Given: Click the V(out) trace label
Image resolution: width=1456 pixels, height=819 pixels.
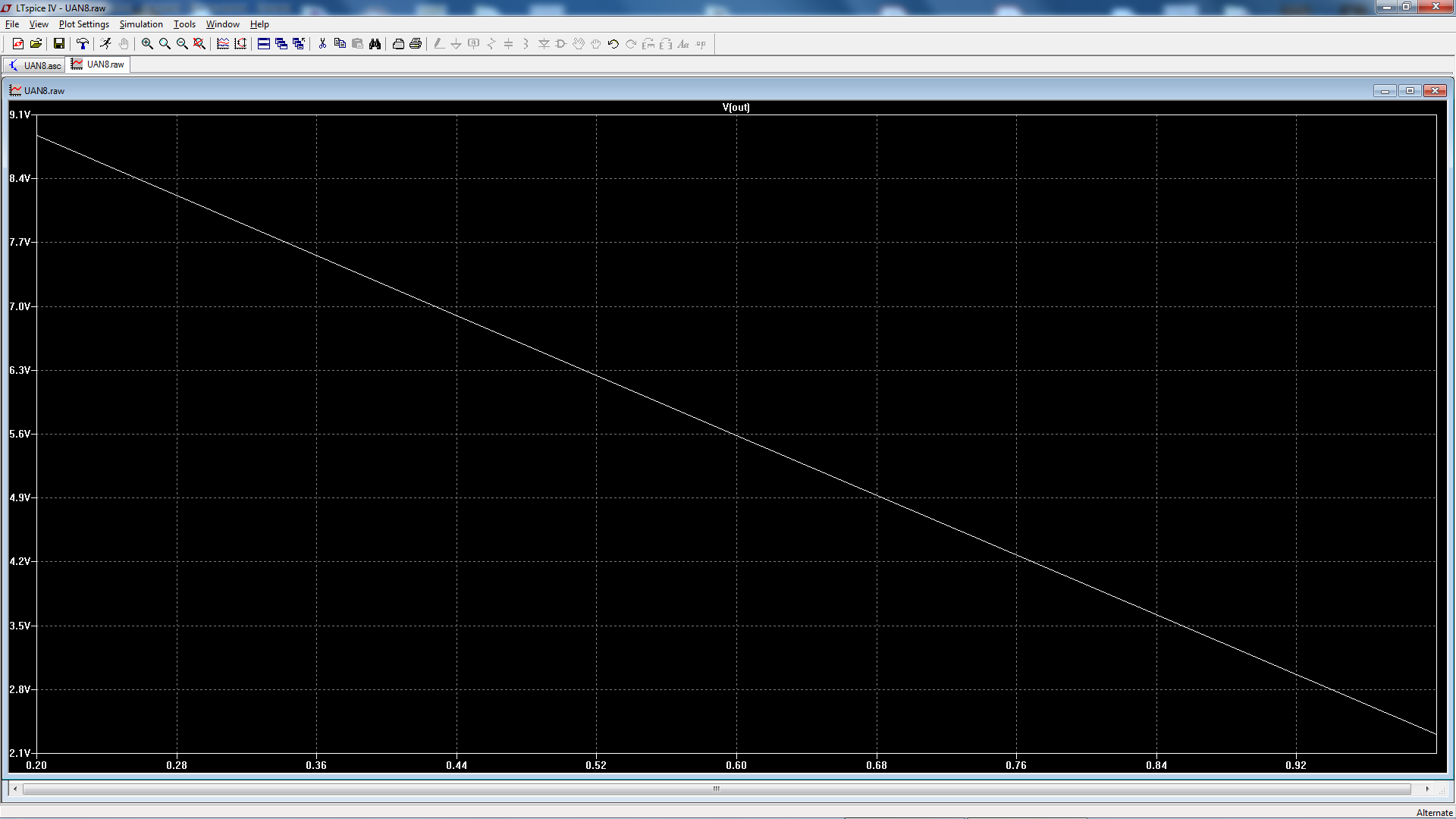Looking at the screenshot, I should click(736, 107).
